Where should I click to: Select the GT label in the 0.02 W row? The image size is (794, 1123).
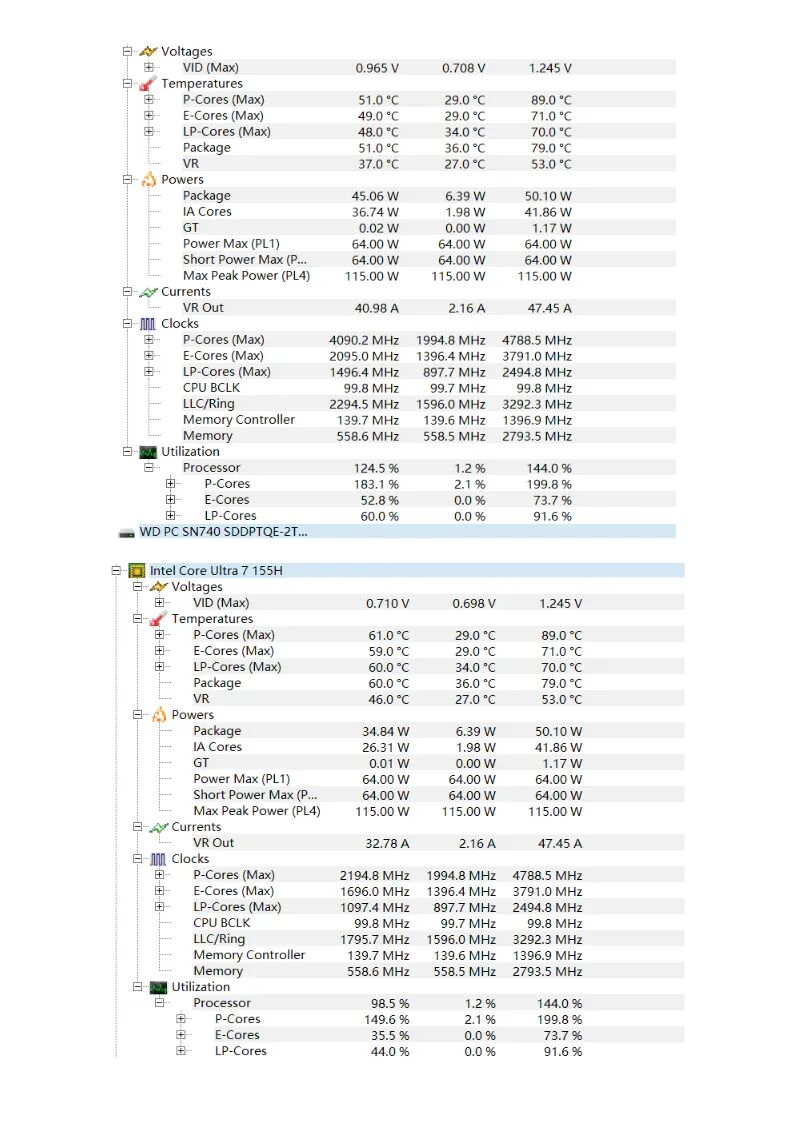(x=190, y=228)
